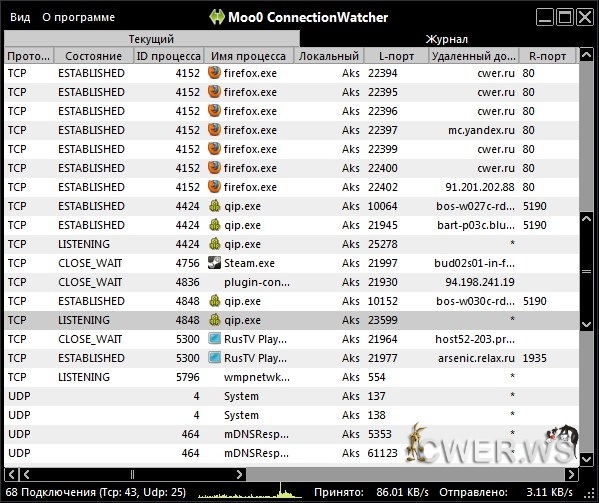Click qip icon in port 10152 row

pyautogui.click(x=215, y=301)
